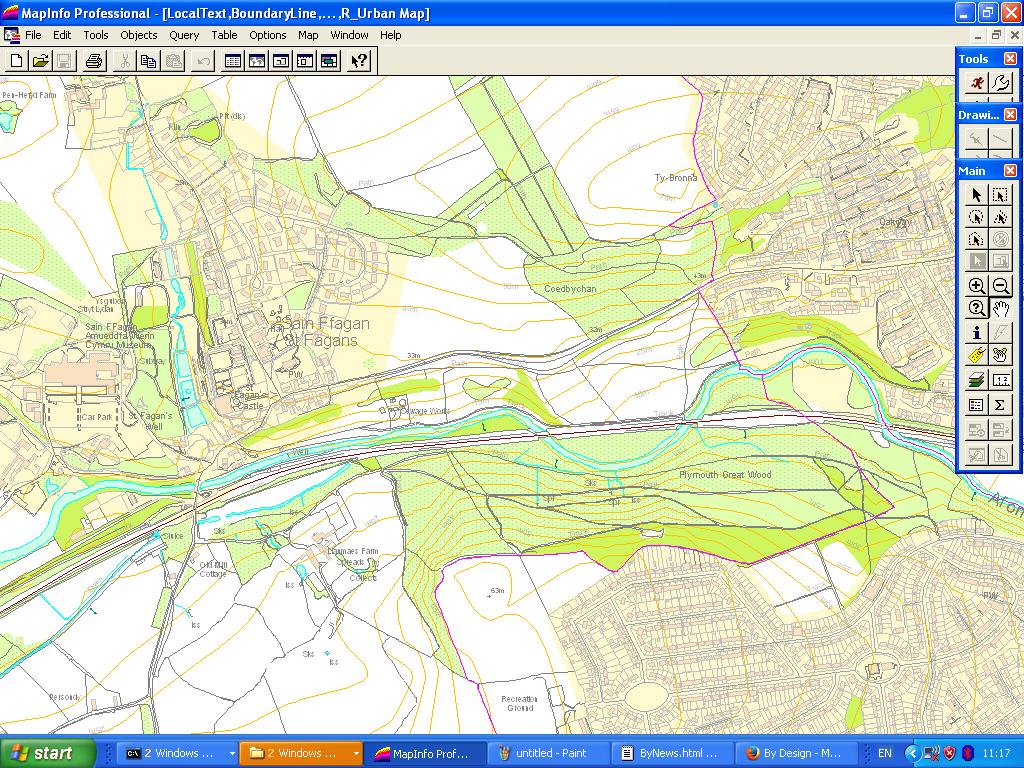Image resolution: width=1024 pixels, height=768 pixels.
Task: Close the Tools floating toolbar
Action: (x=1010, y=59)
